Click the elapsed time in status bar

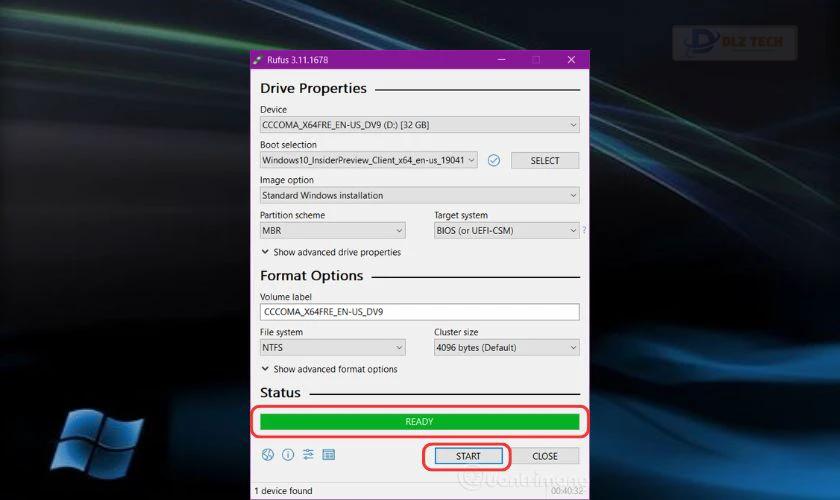567,491
